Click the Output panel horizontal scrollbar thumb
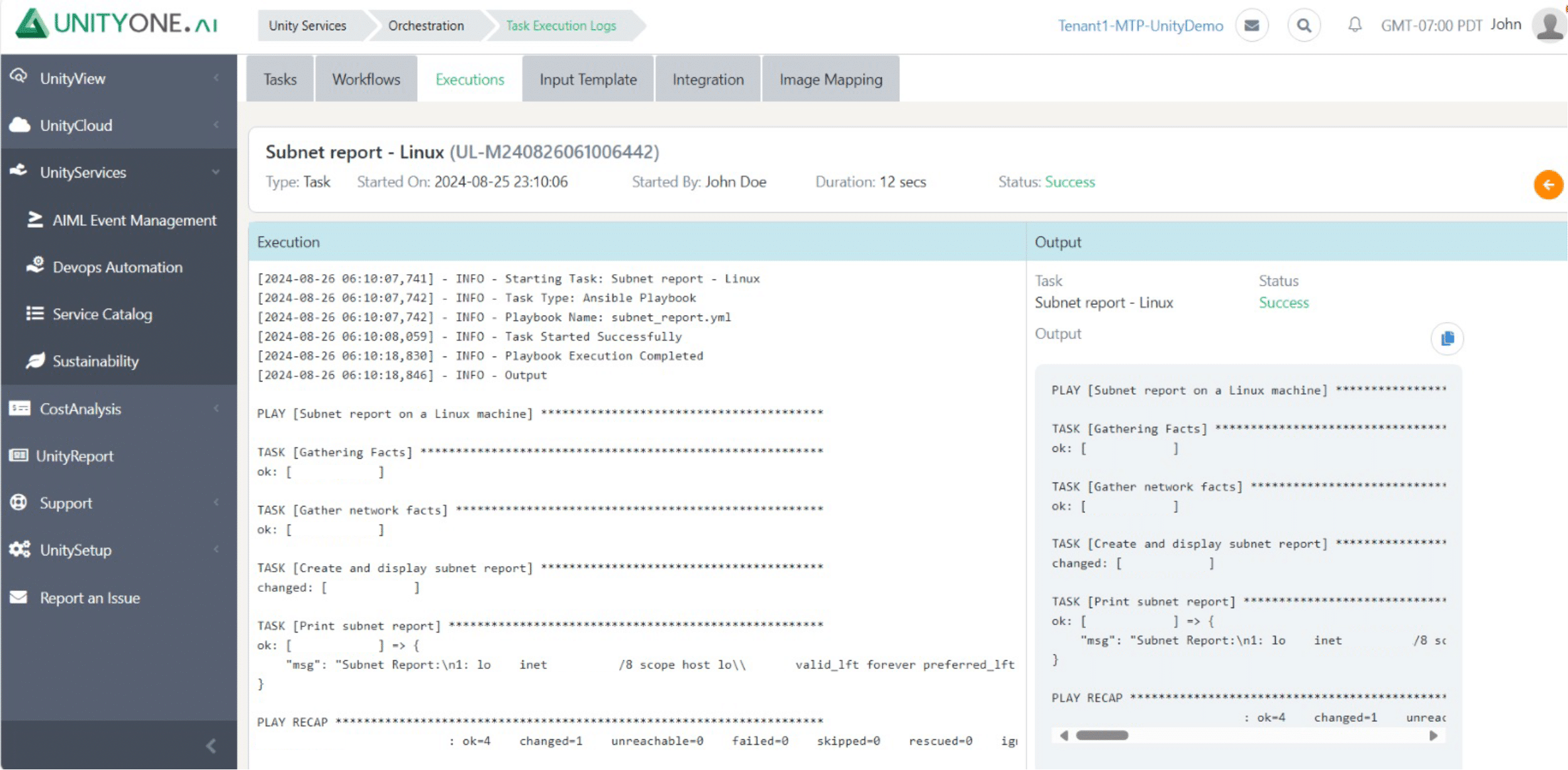Image resolution: width=1568 pixels, height=770 pixels. (x=1102, y=735)
